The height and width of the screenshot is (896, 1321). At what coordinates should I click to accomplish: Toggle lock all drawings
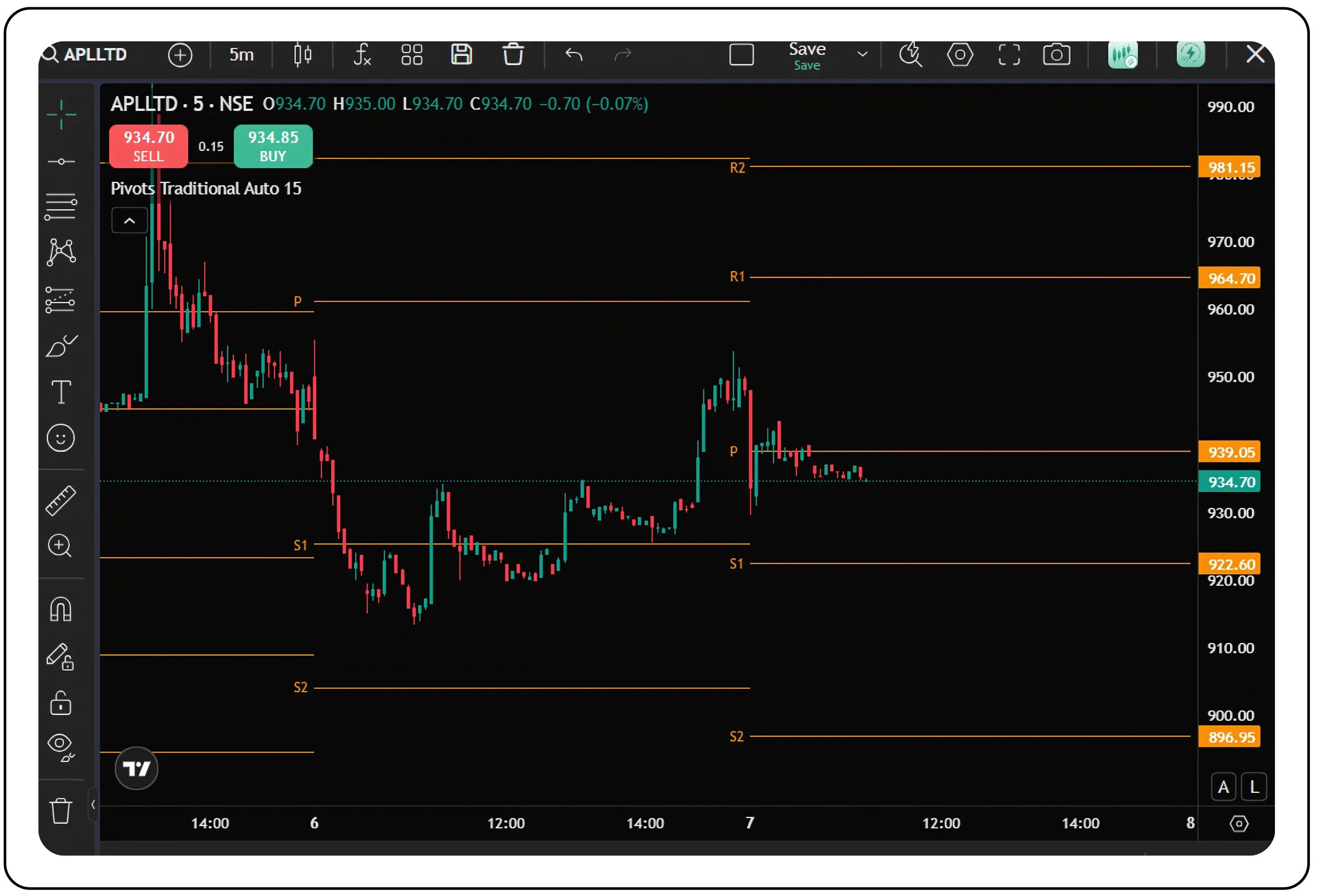tap(61, 703)
